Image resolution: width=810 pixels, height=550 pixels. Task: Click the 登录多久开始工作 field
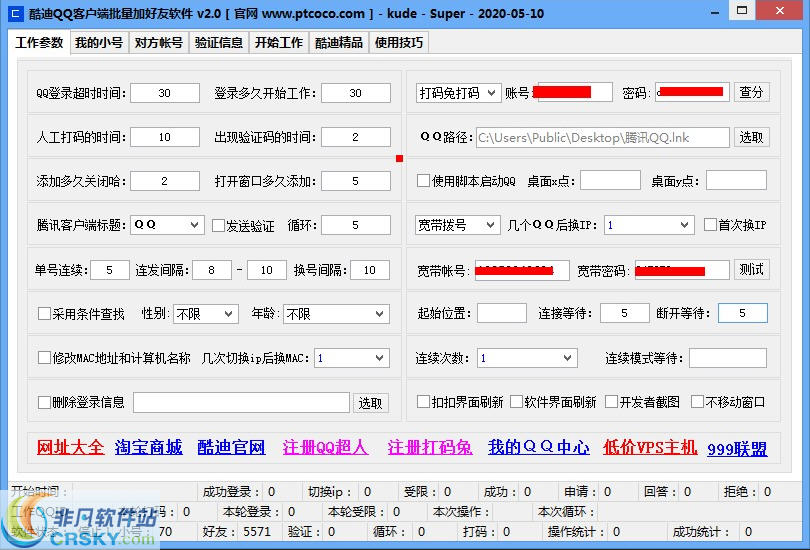pos(355,93)
